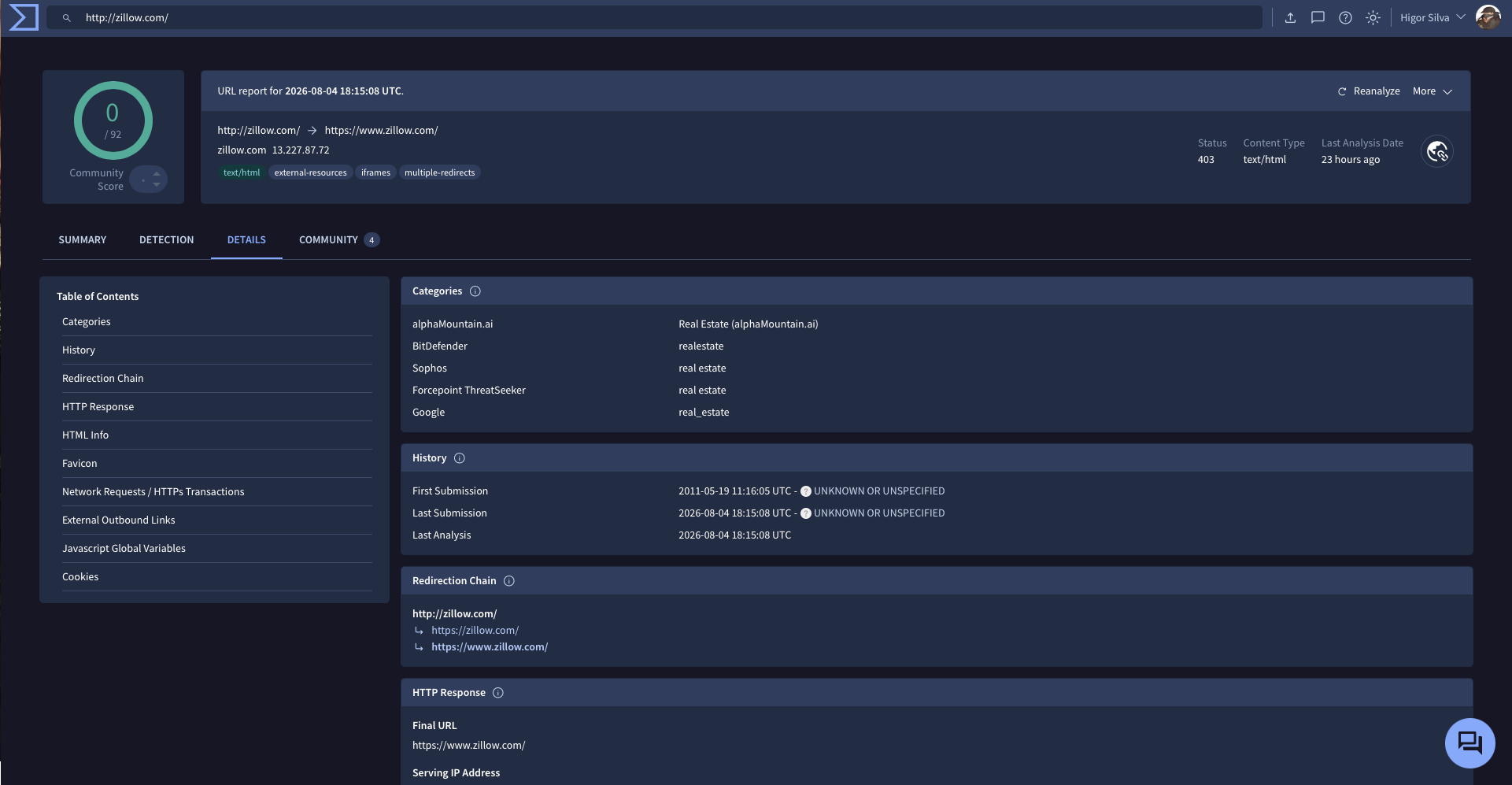This screenshot has height=785, width=1512.
Task: Click the text/html tag
Action: click(242, 172)
